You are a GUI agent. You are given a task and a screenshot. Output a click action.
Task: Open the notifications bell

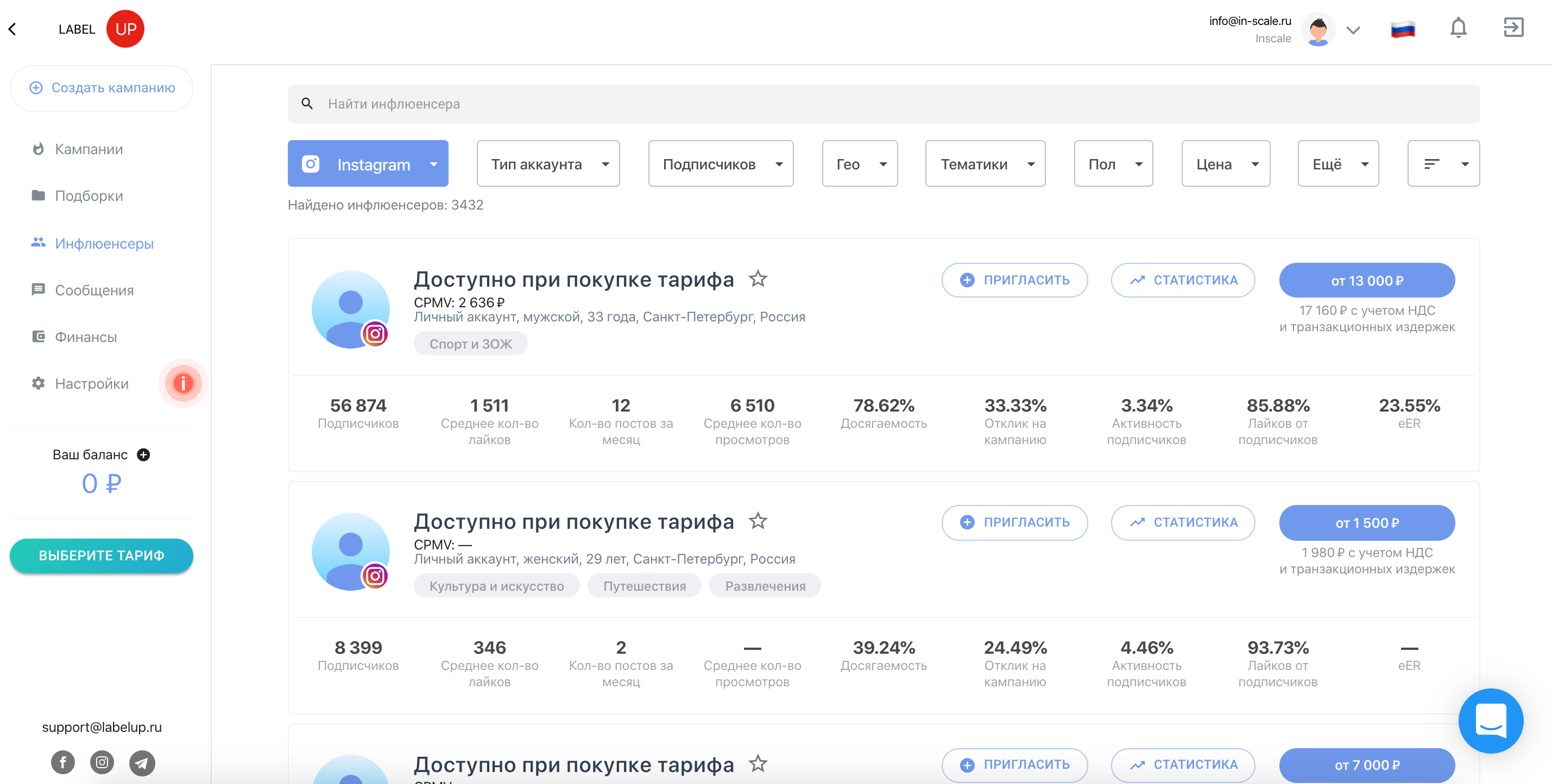[1458, 28]
